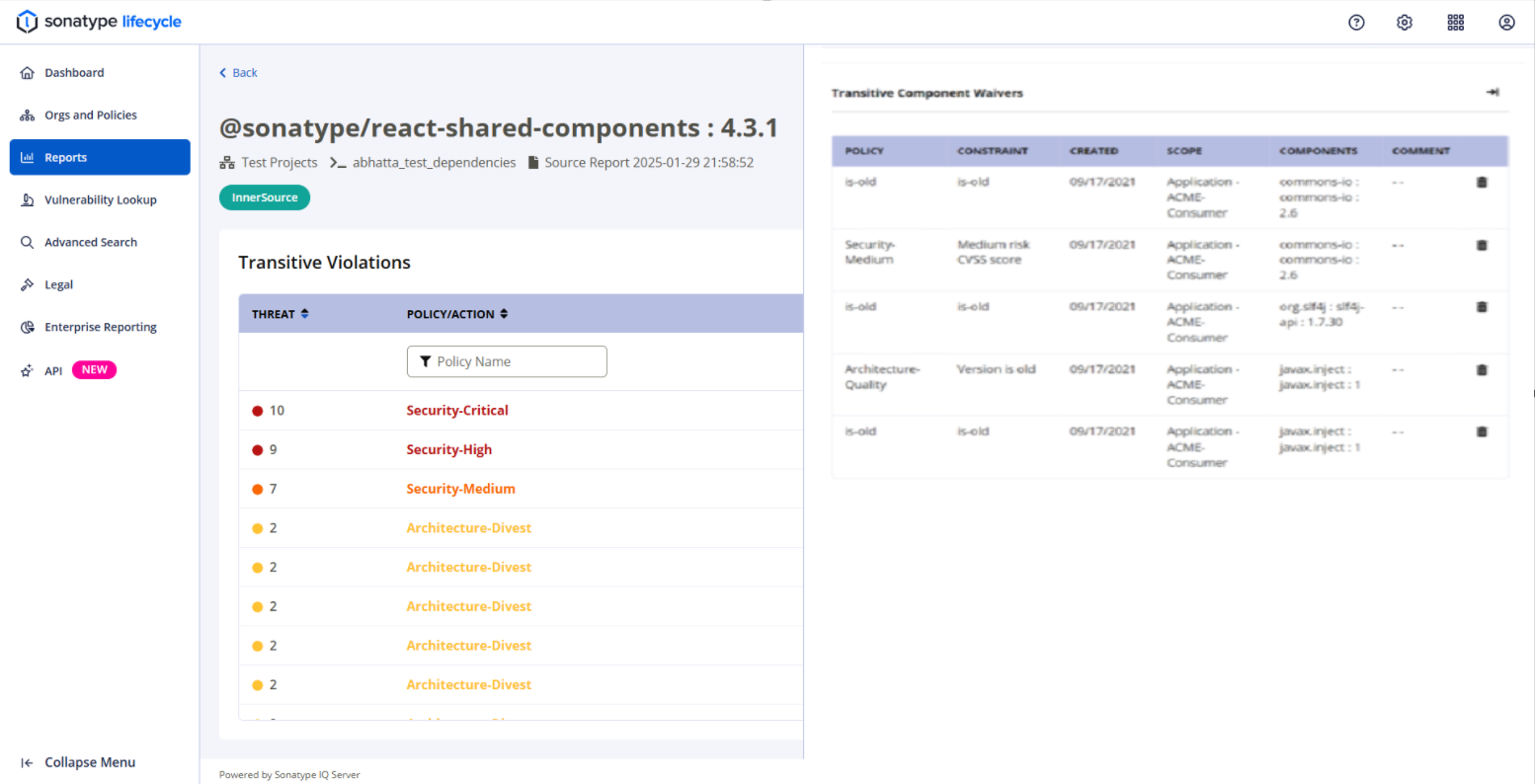Click the Sonatype Lifecycle logo

[99, 21]
